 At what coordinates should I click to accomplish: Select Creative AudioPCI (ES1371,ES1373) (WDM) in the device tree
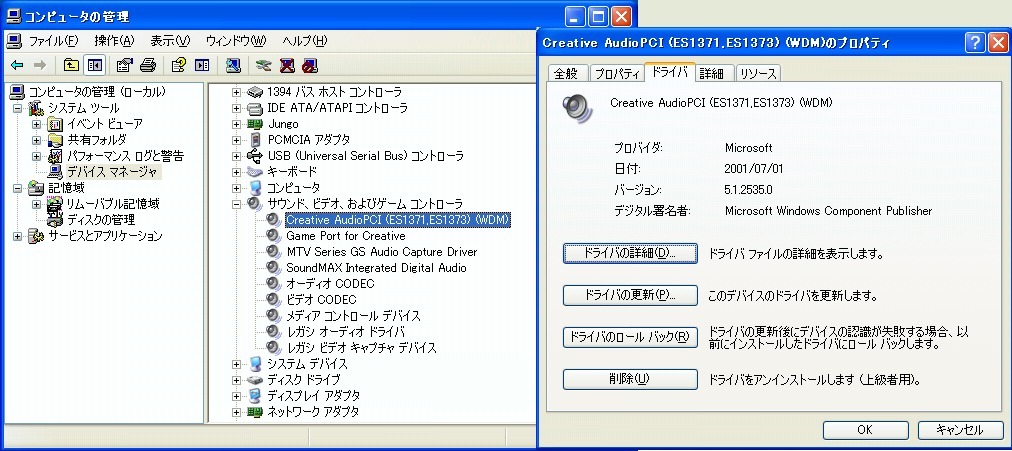click(398, 220)
